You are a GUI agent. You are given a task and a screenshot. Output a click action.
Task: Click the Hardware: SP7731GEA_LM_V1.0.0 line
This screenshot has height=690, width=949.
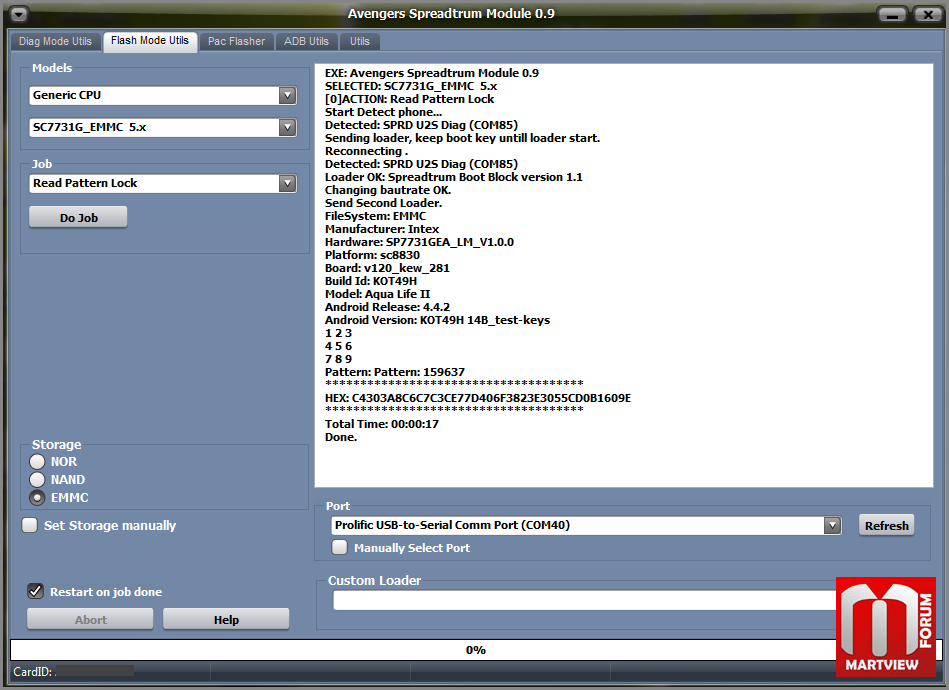pyautogui.click(x=419, y=242)
